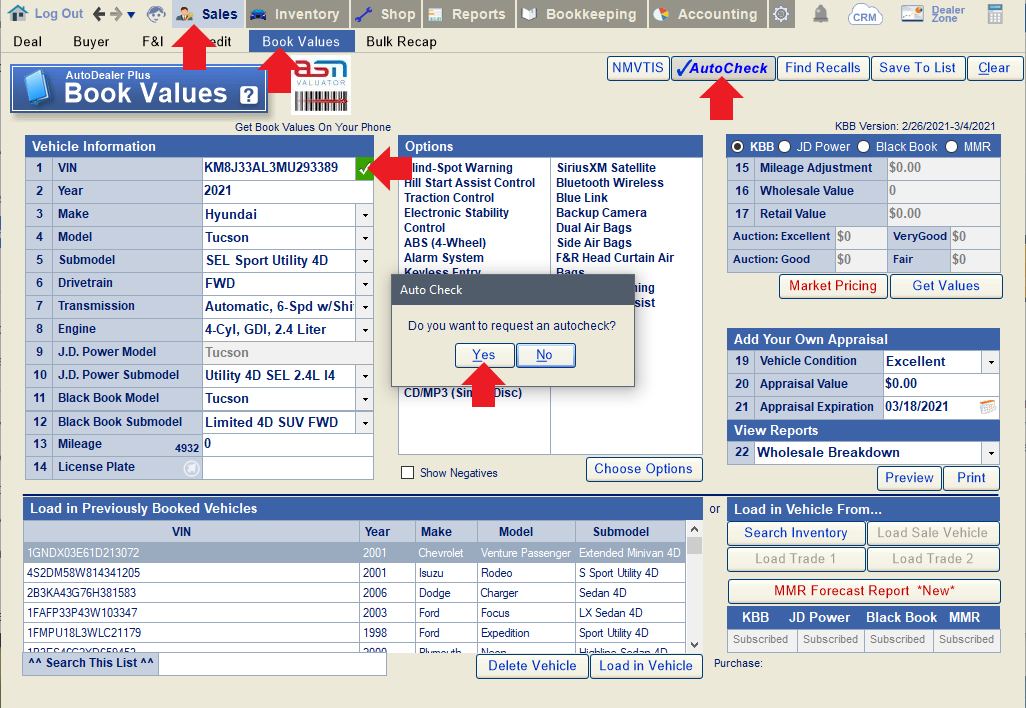Click the Delete Vehicle button
Image resolution: width=1026 pixels, height=708 pixels.
pyautogui.click(x=532, y=666)
